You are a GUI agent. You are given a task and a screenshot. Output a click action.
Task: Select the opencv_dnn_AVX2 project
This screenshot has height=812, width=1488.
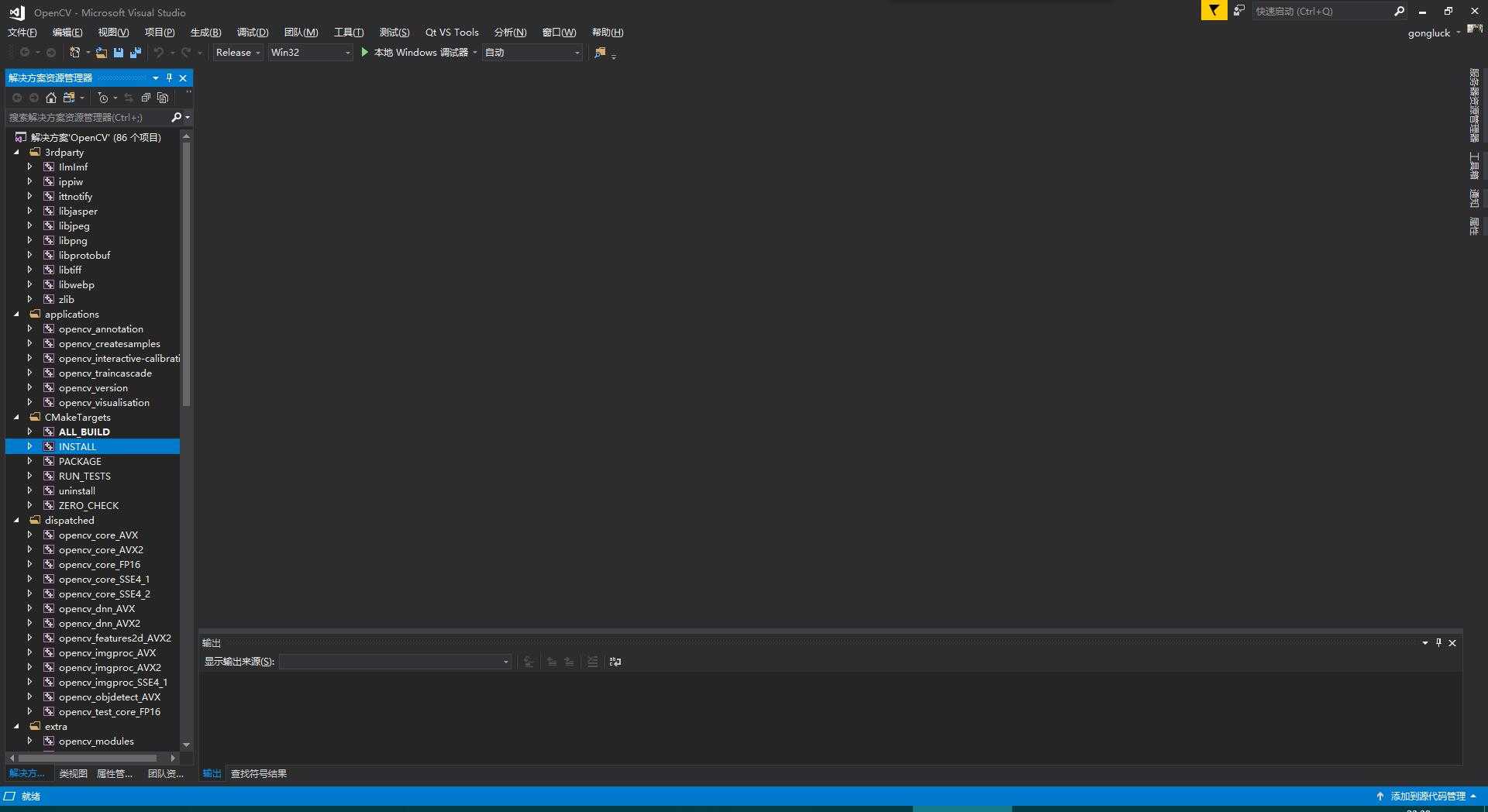tap(99, 623)
